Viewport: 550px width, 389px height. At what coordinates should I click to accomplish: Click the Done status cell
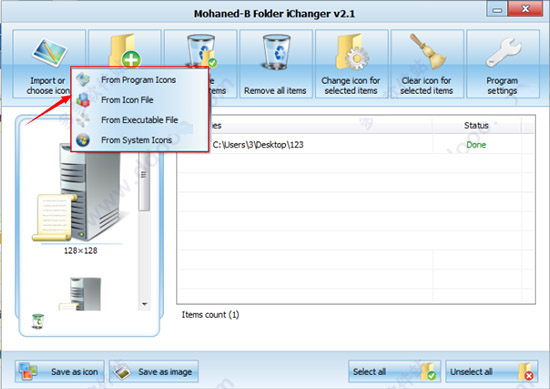(476, 145)
